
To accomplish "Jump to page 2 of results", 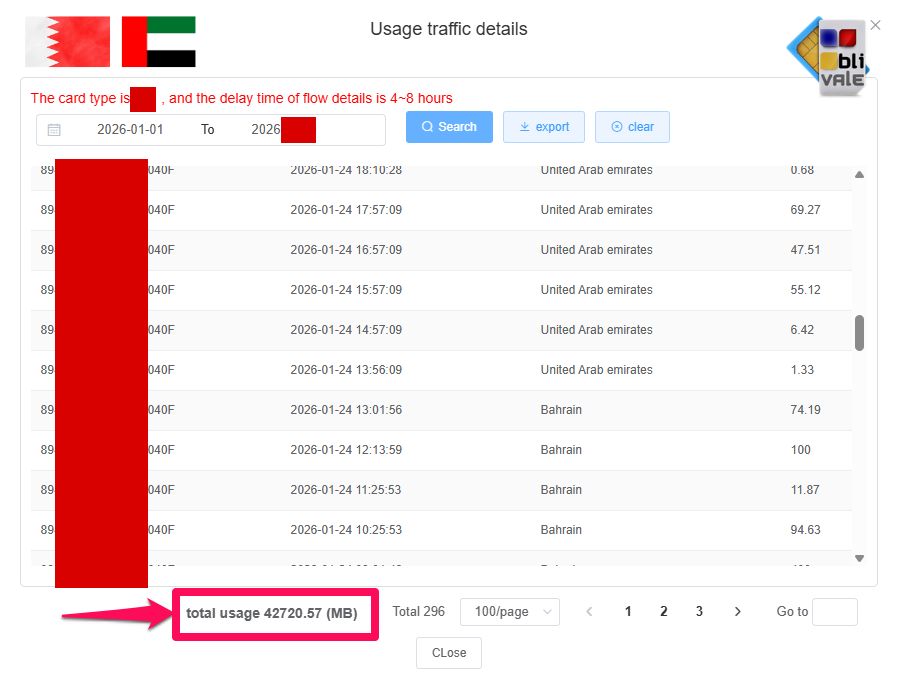I will point(663,611).
